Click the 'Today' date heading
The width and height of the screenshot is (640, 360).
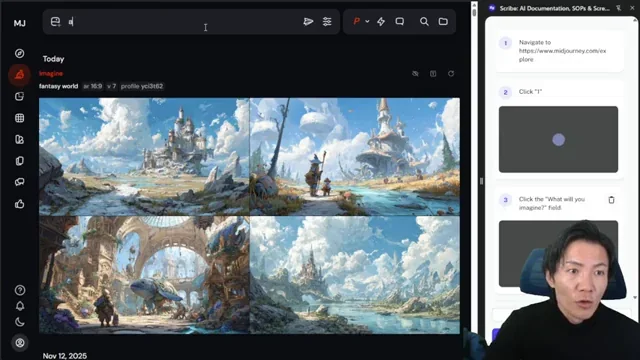[x=53, y=59]
